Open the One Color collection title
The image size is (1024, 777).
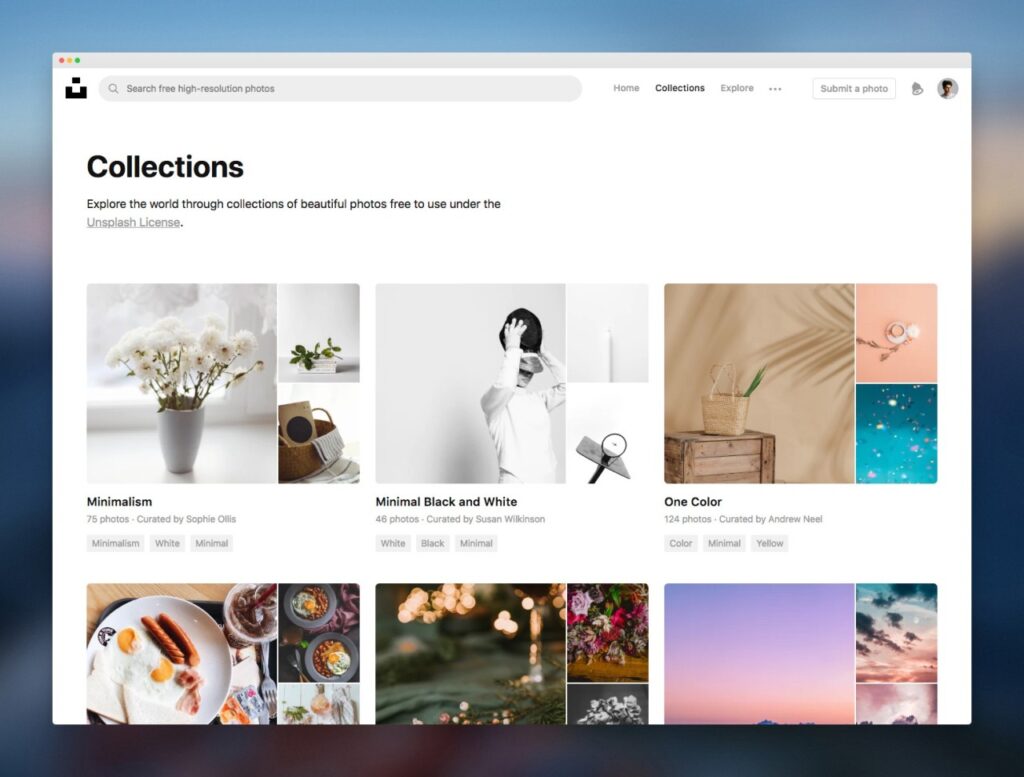[x=693, y=501]
